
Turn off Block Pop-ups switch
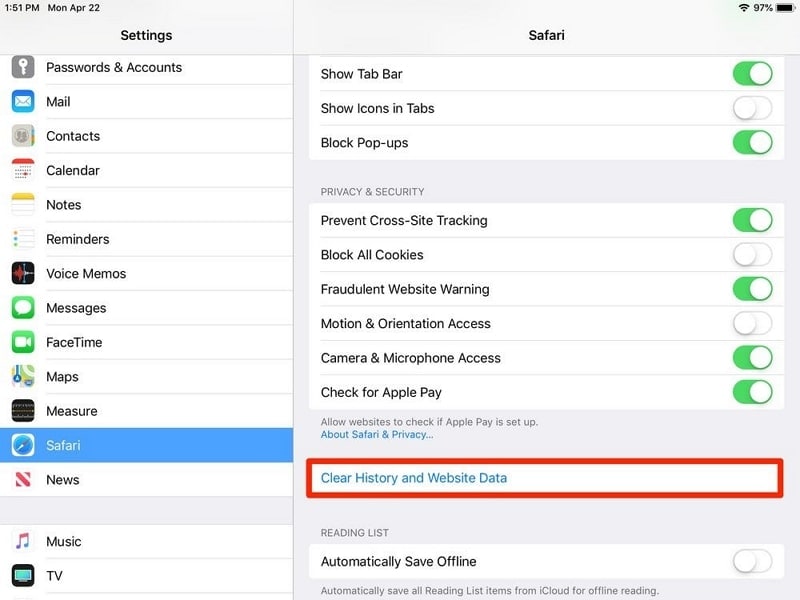click(753, 143)
